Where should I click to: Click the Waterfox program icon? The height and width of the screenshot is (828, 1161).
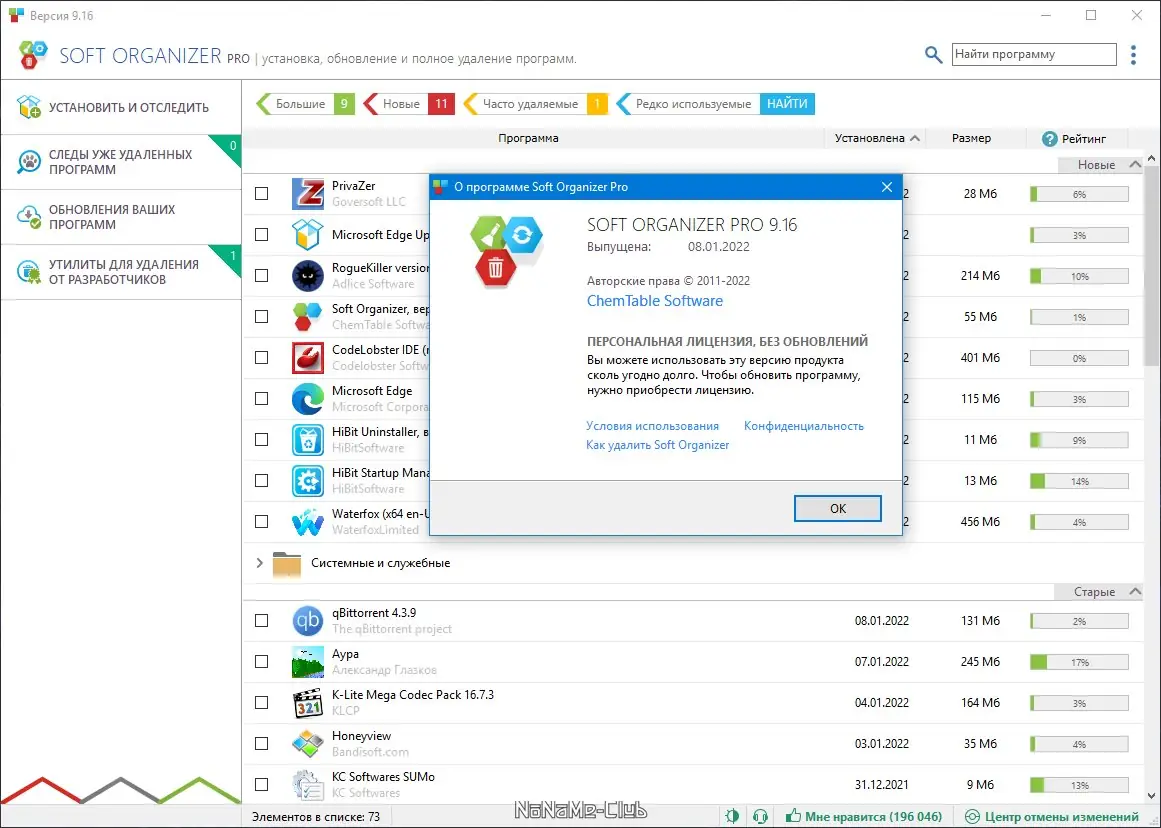click(x=307, y=521)
